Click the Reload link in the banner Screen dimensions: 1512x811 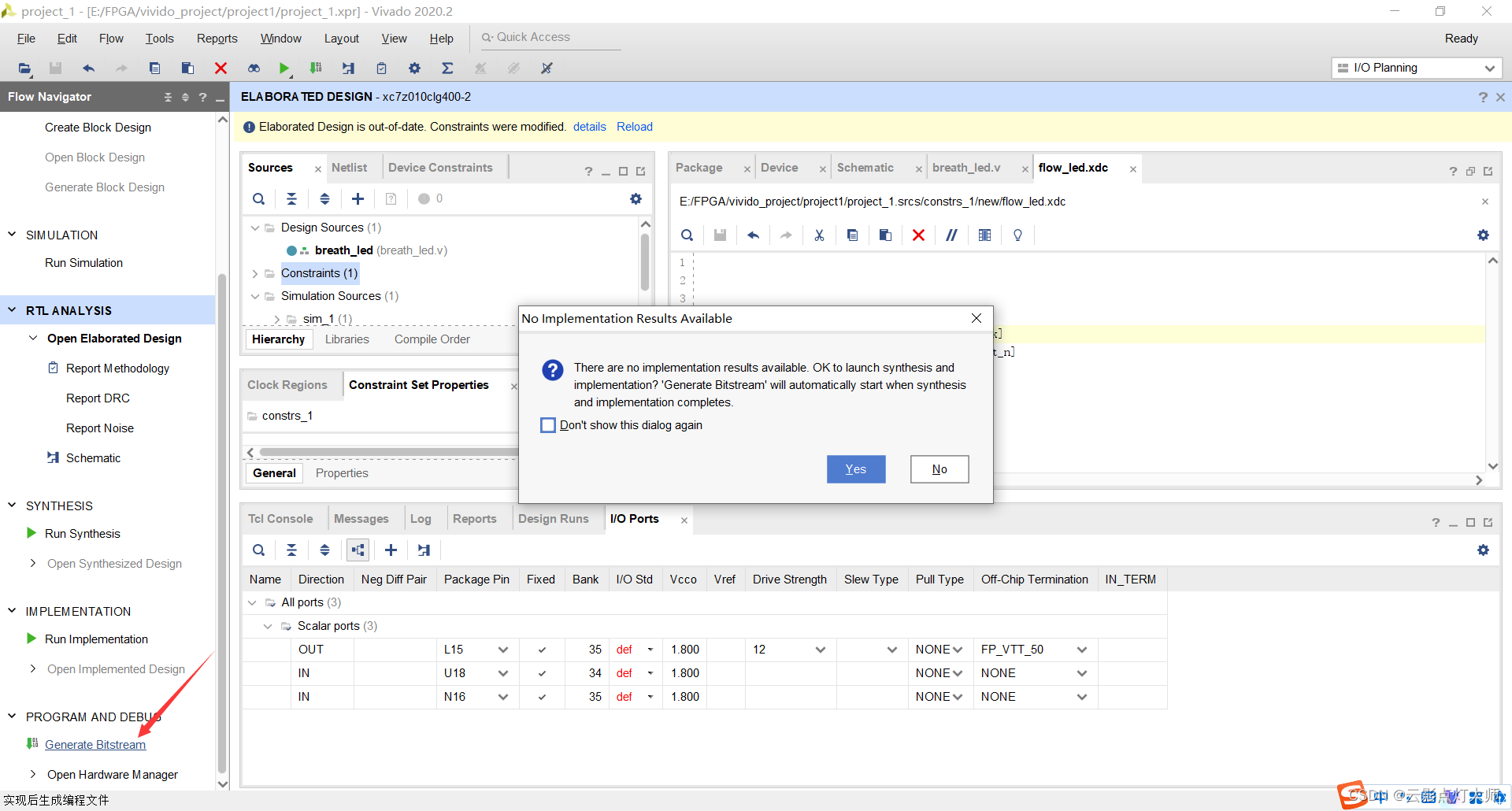pyautogui.click(x=635, y=127)
